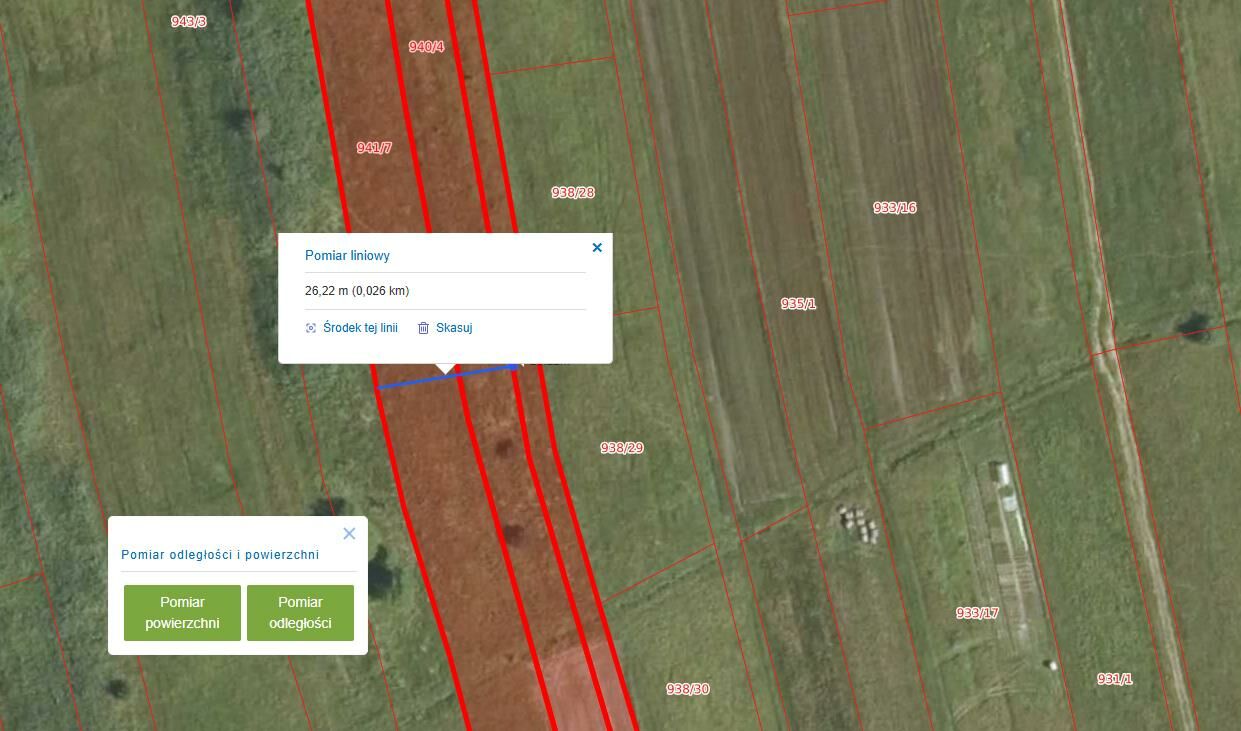Select parcel label 938/29
Screen dimensions: 1241x731
coord(621,448)
